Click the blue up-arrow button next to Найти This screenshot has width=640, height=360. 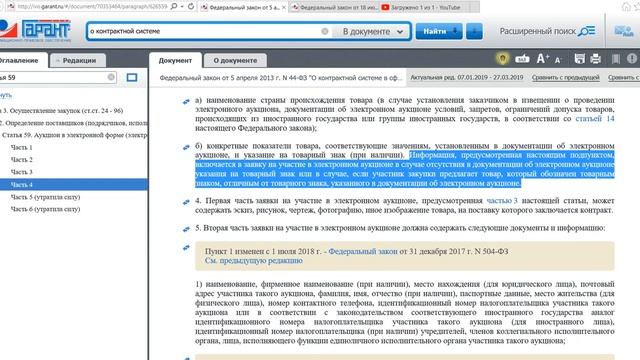coord(474,31)
